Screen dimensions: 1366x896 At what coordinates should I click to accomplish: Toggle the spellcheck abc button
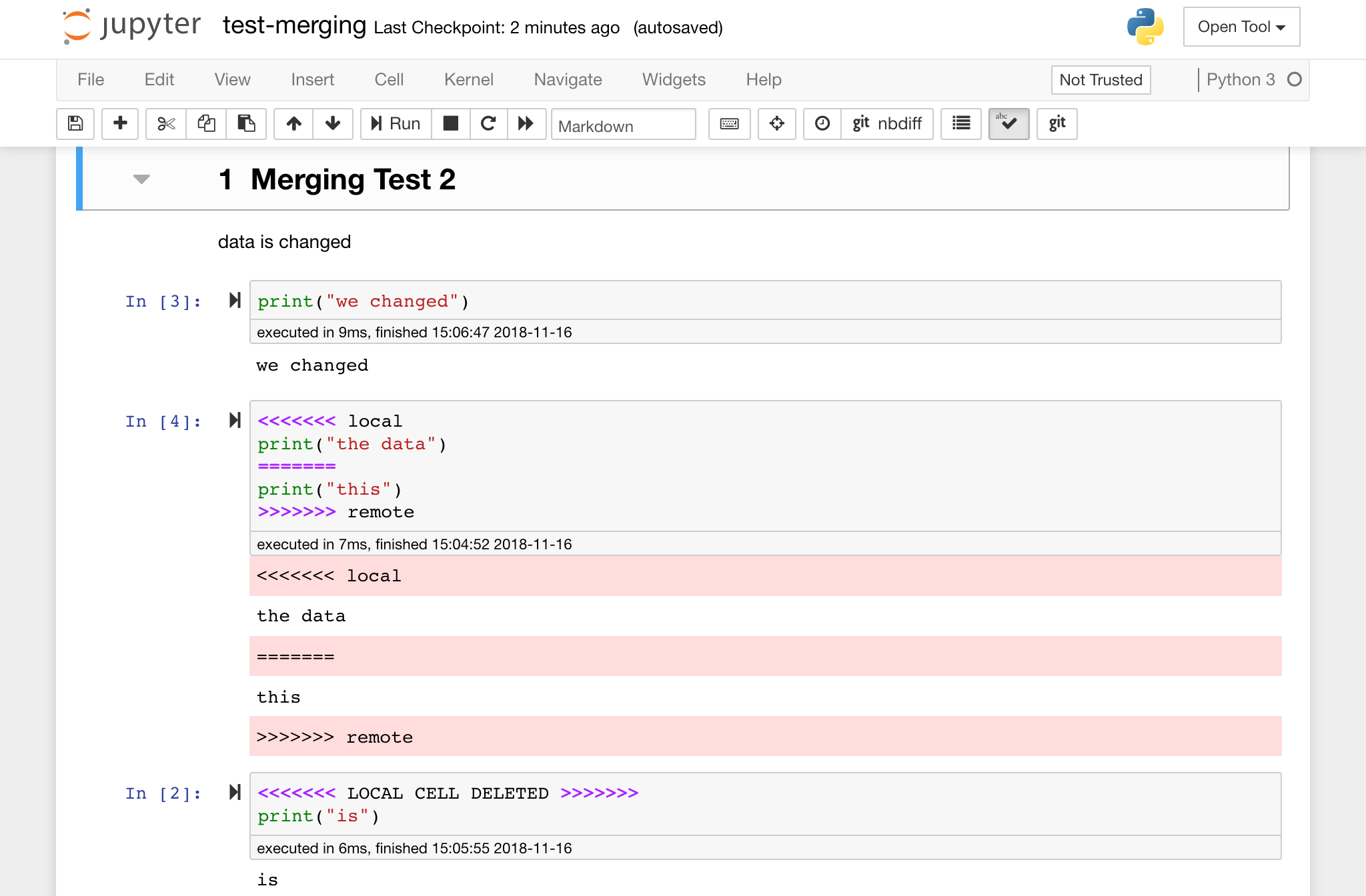(x=1008, y=123)
